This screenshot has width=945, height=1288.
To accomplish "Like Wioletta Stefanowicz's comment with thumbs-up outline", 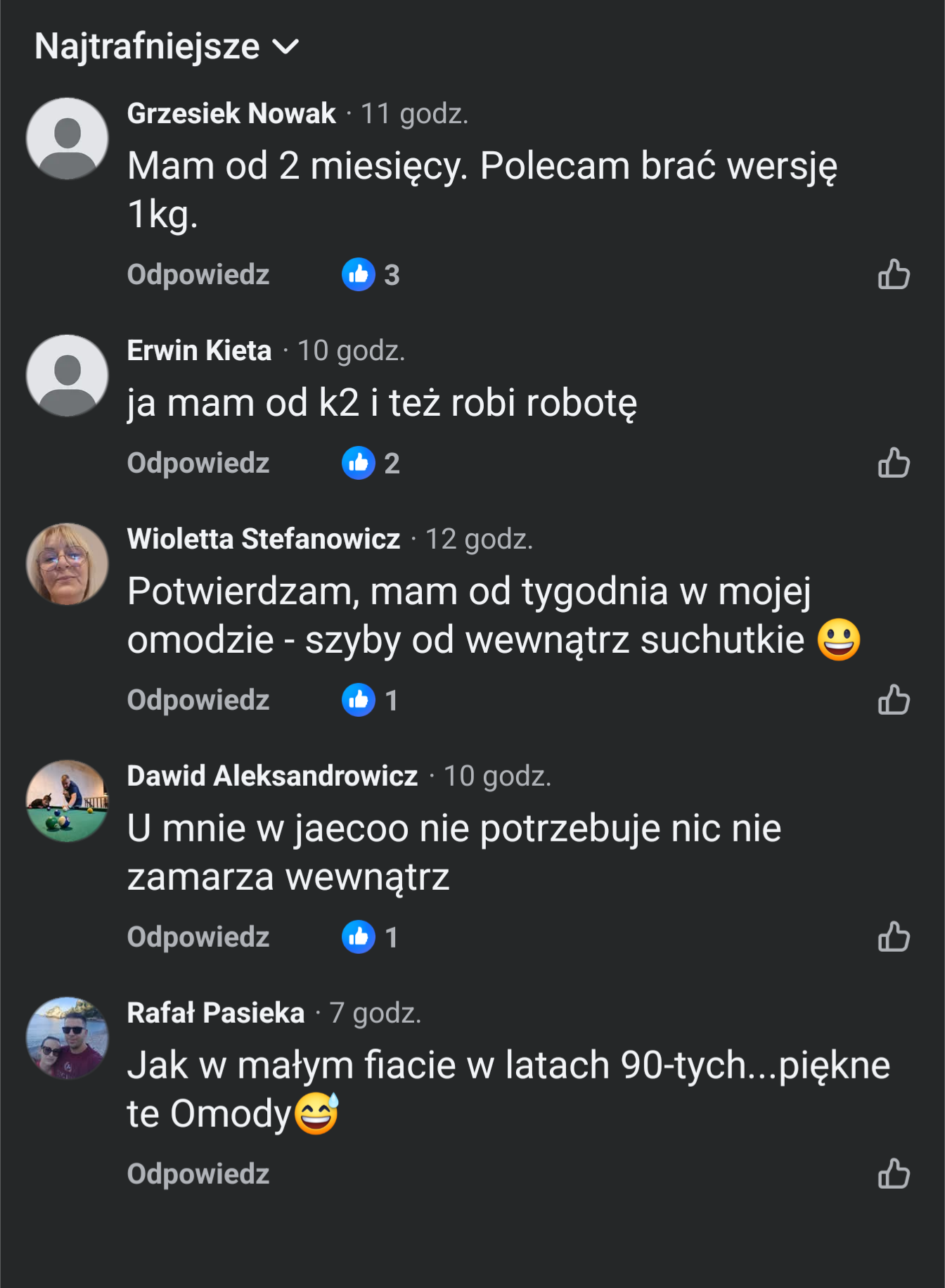I will [894, 700].
